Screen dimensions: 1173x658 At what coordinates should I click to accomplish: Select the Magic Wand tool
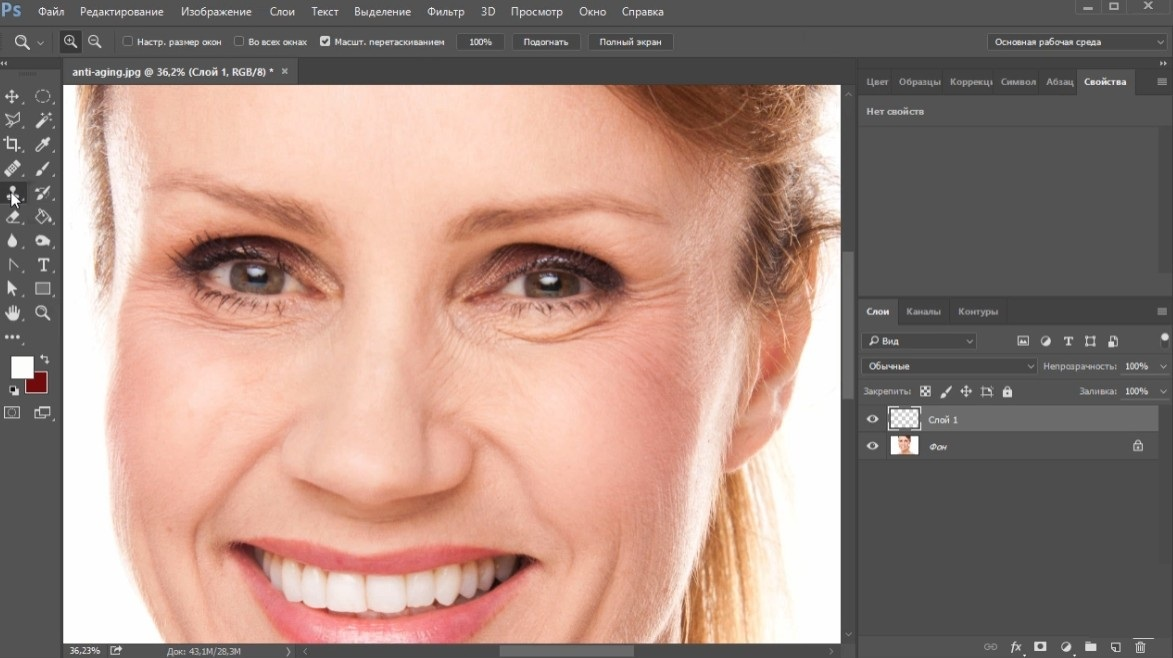click(43, 120)
